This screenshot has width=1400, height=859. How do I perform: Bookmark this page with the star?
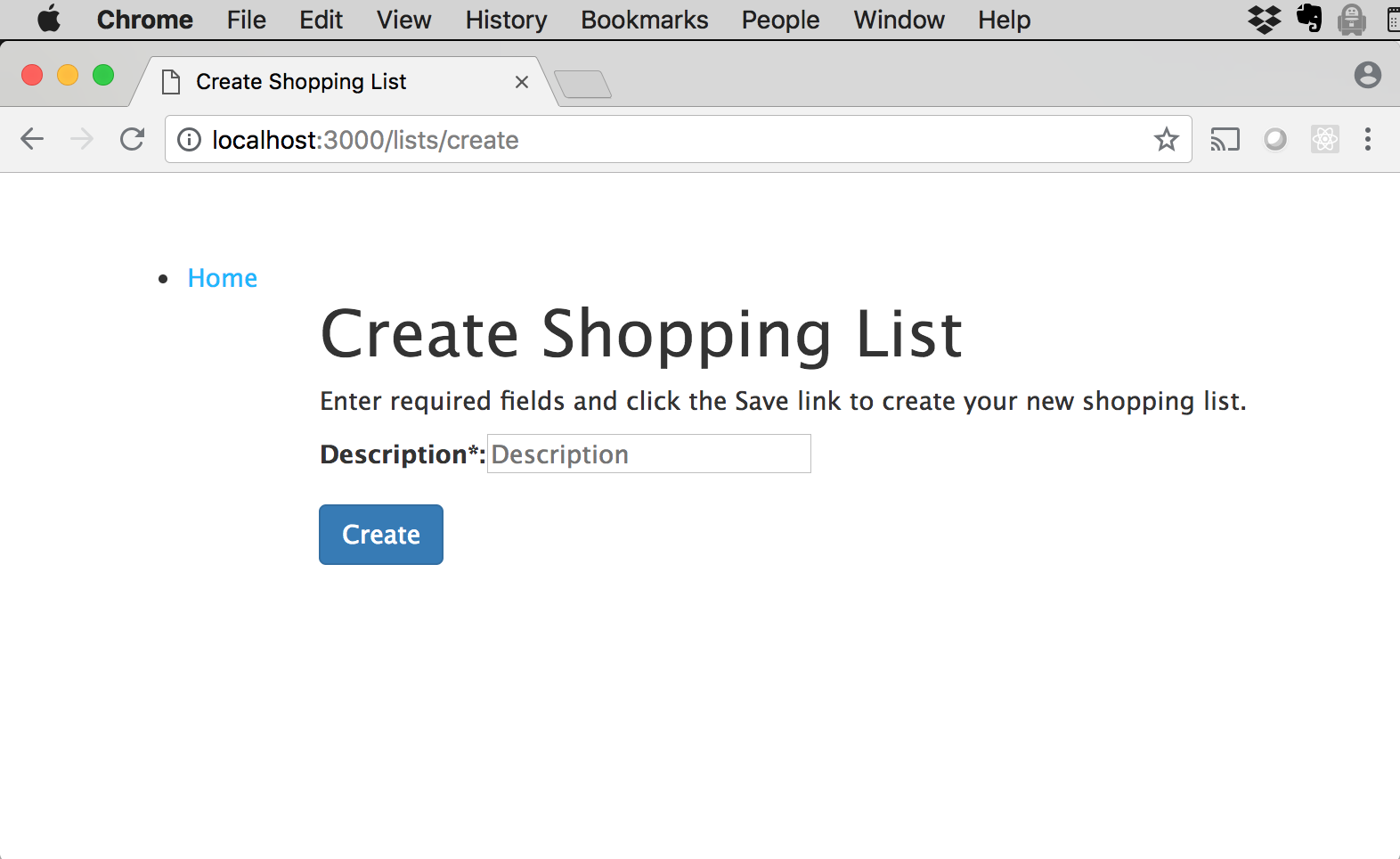click(1166, 139)
